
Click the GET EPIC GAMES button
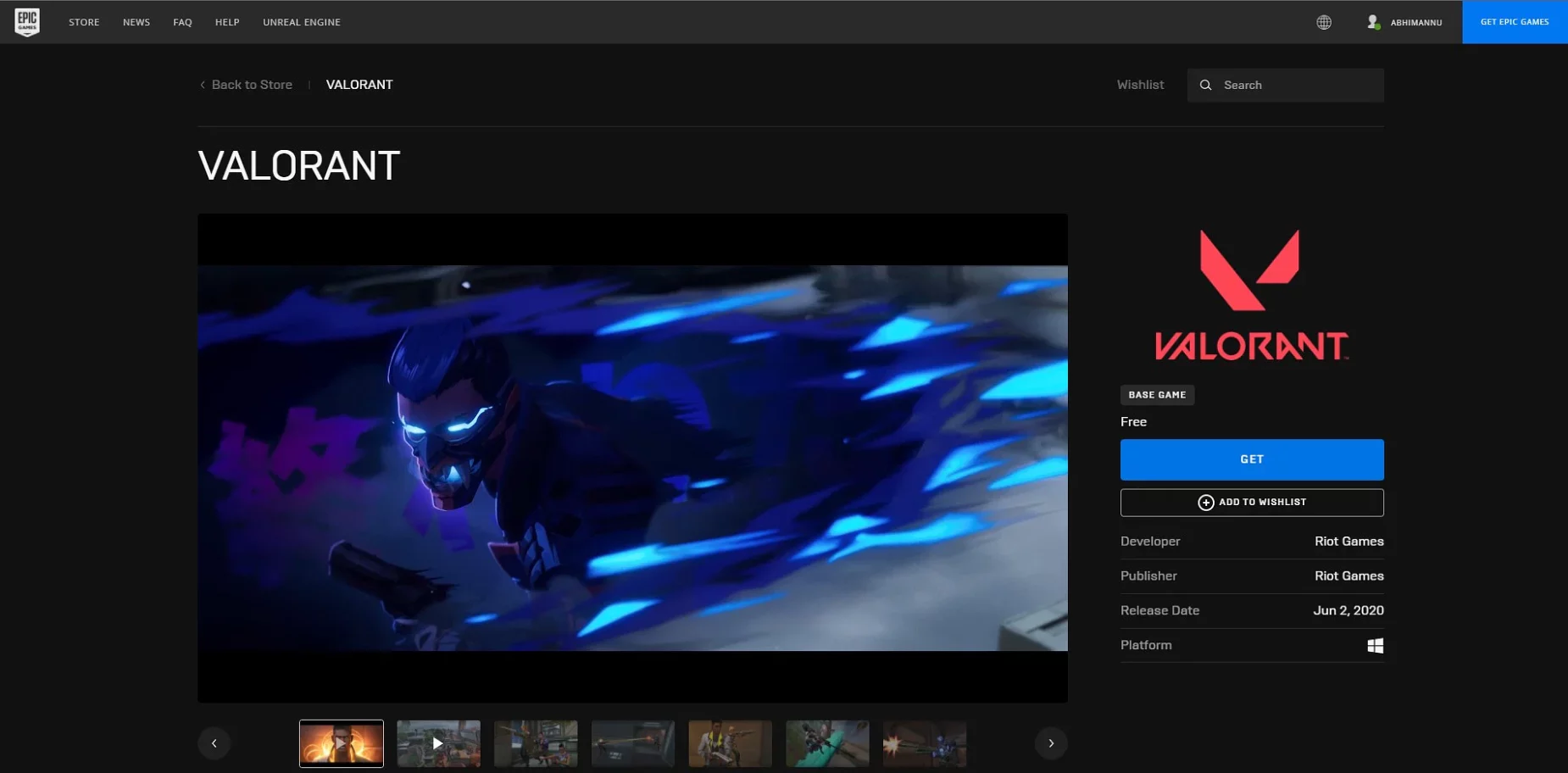(1515, 22)
